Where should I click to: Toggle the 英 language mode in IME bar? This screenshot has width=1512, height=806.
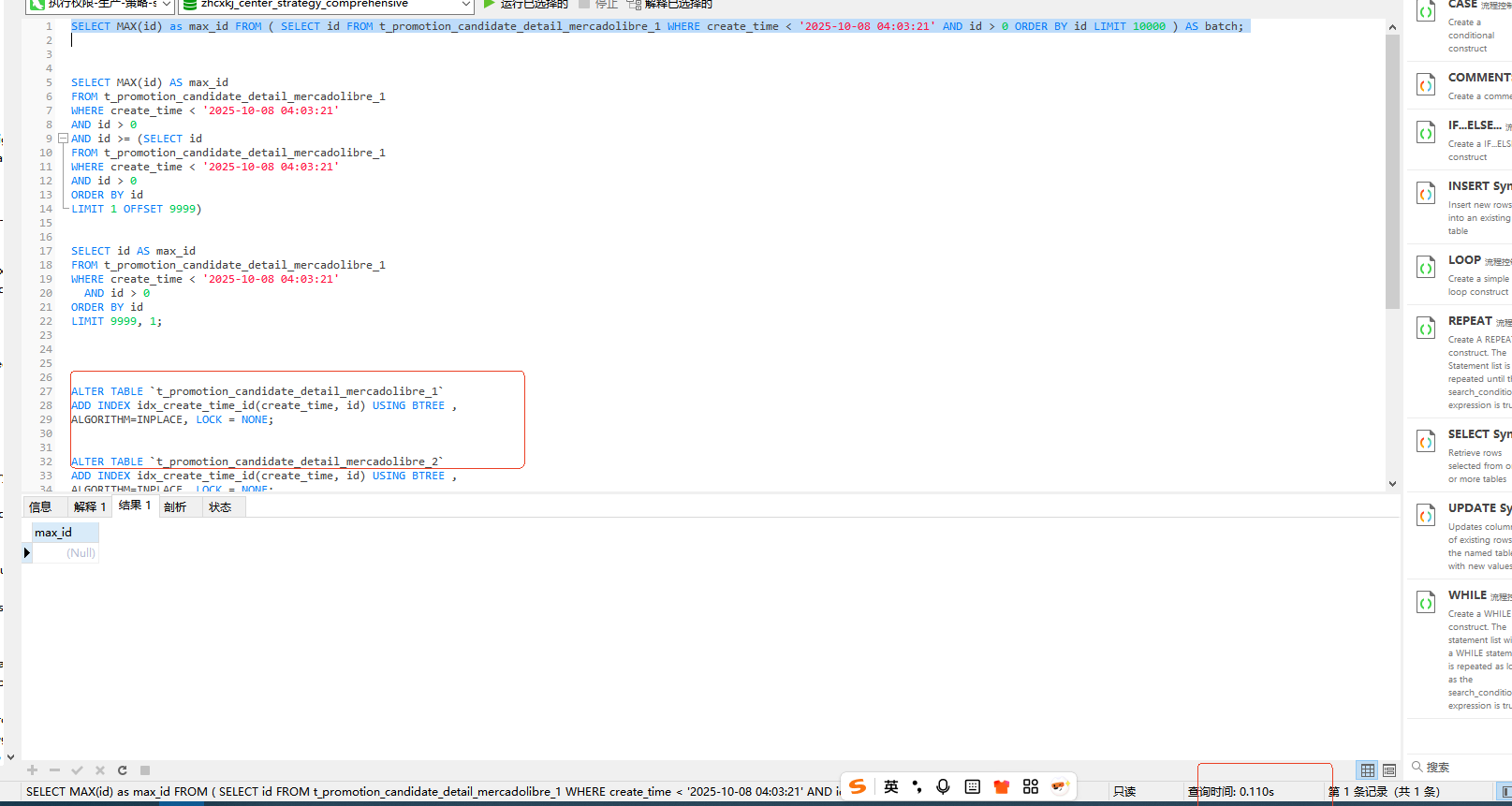coord(891,786)
